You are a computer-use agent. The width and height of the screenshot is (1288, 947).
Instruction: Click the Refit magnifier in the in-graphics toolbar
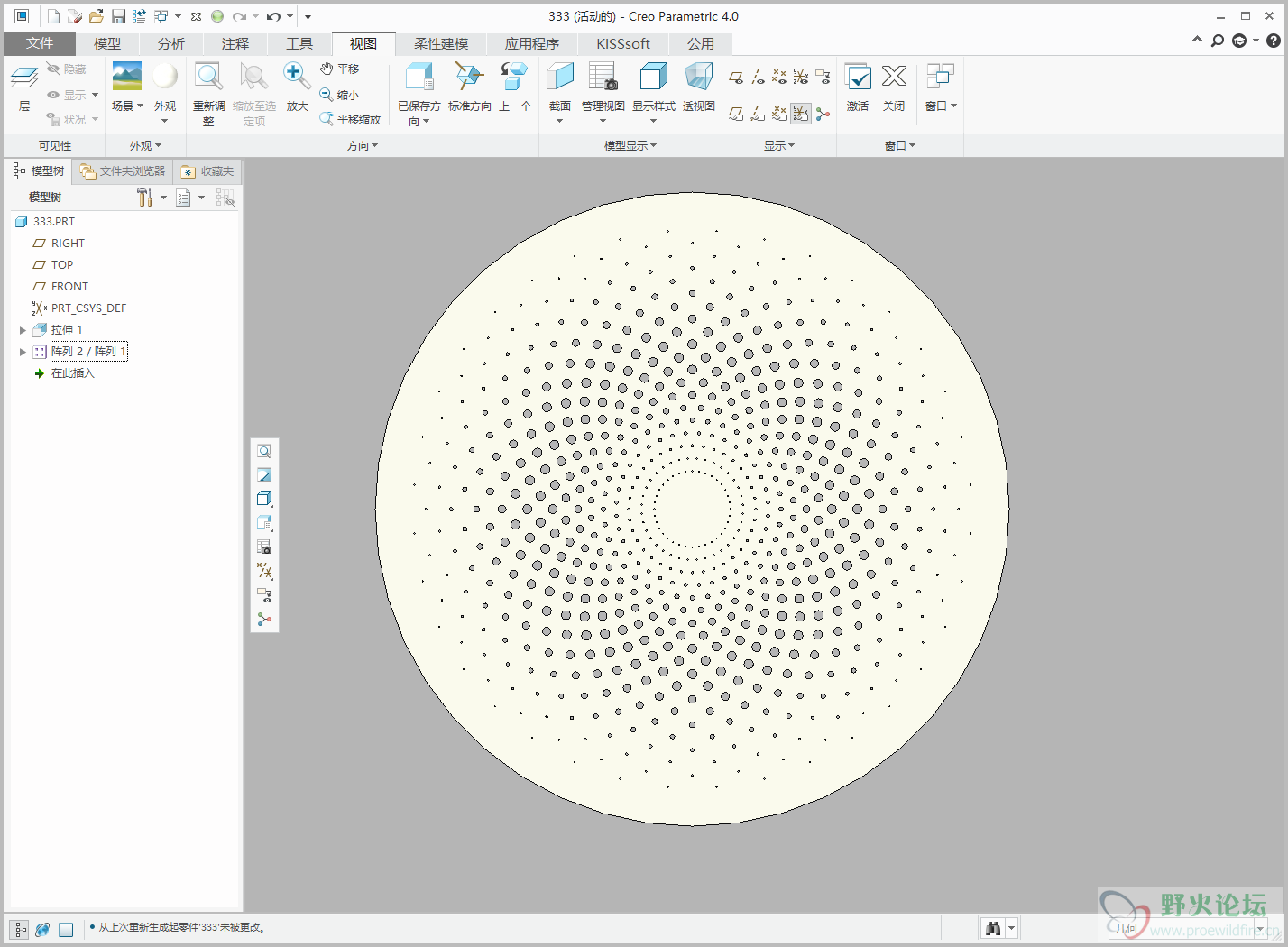[264, 451]
